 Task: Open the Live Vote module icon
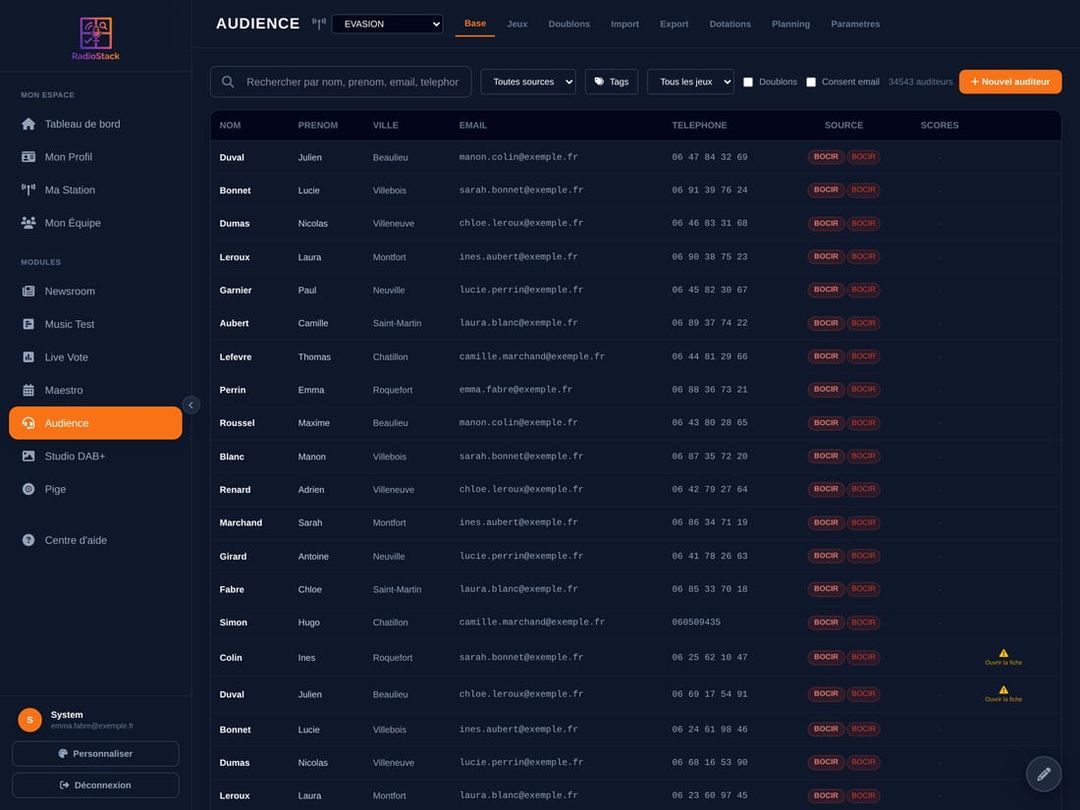(28, 357)
